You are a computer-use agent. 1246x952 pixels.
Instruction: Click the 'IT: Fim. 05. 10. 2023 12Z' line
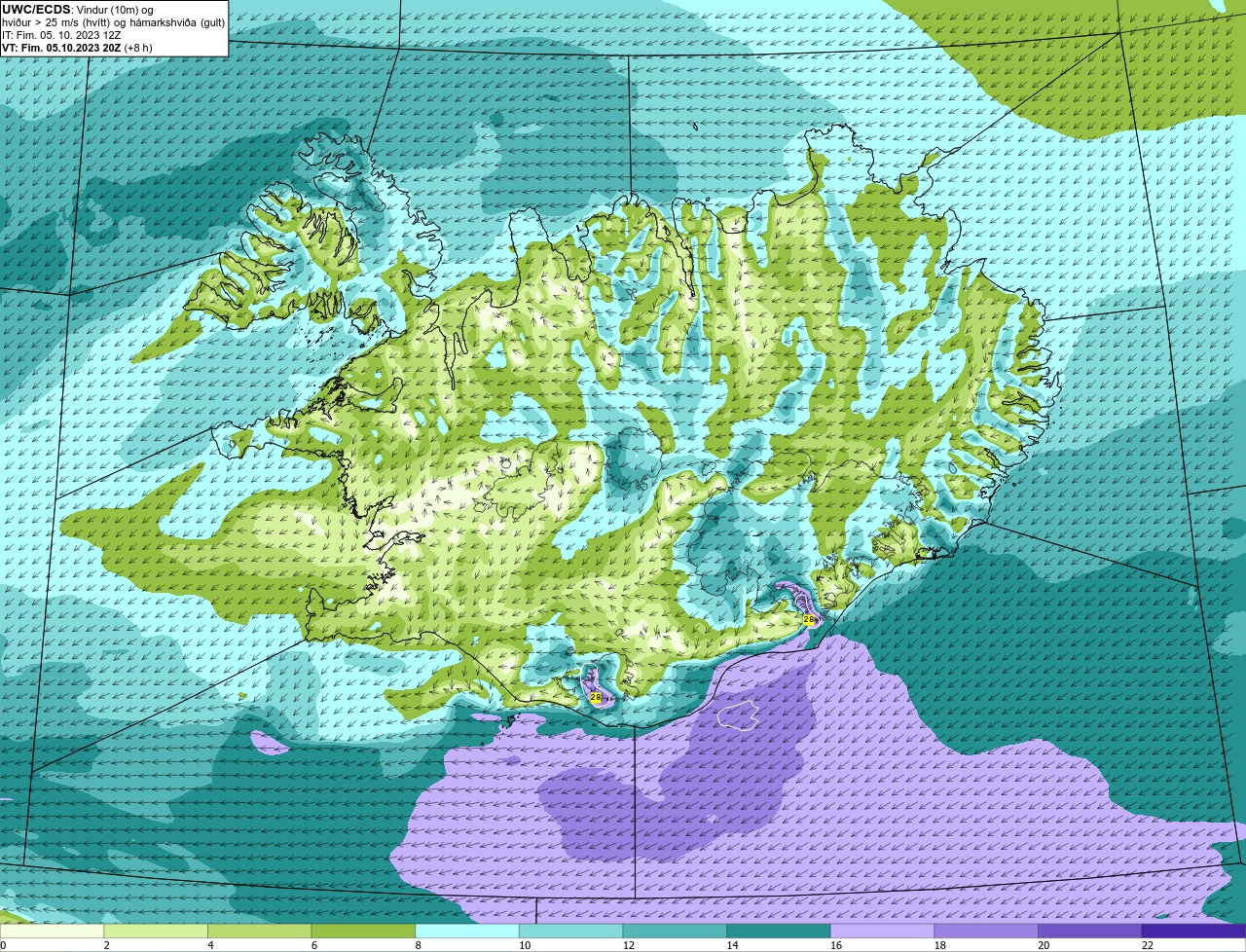click(x=61, y=34)
